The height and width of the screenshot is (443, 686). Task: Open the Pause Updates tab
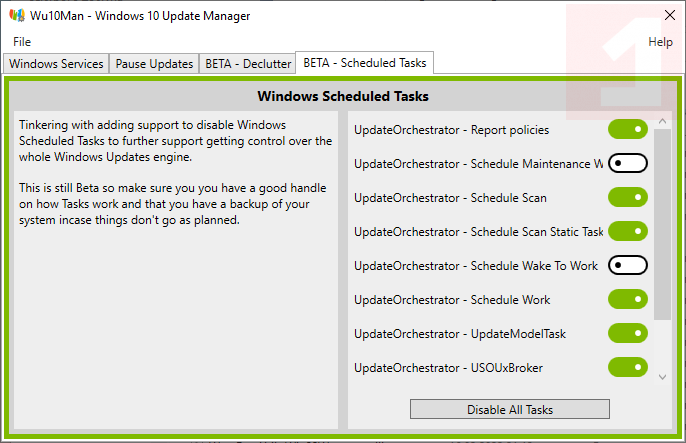click(154, 64)
